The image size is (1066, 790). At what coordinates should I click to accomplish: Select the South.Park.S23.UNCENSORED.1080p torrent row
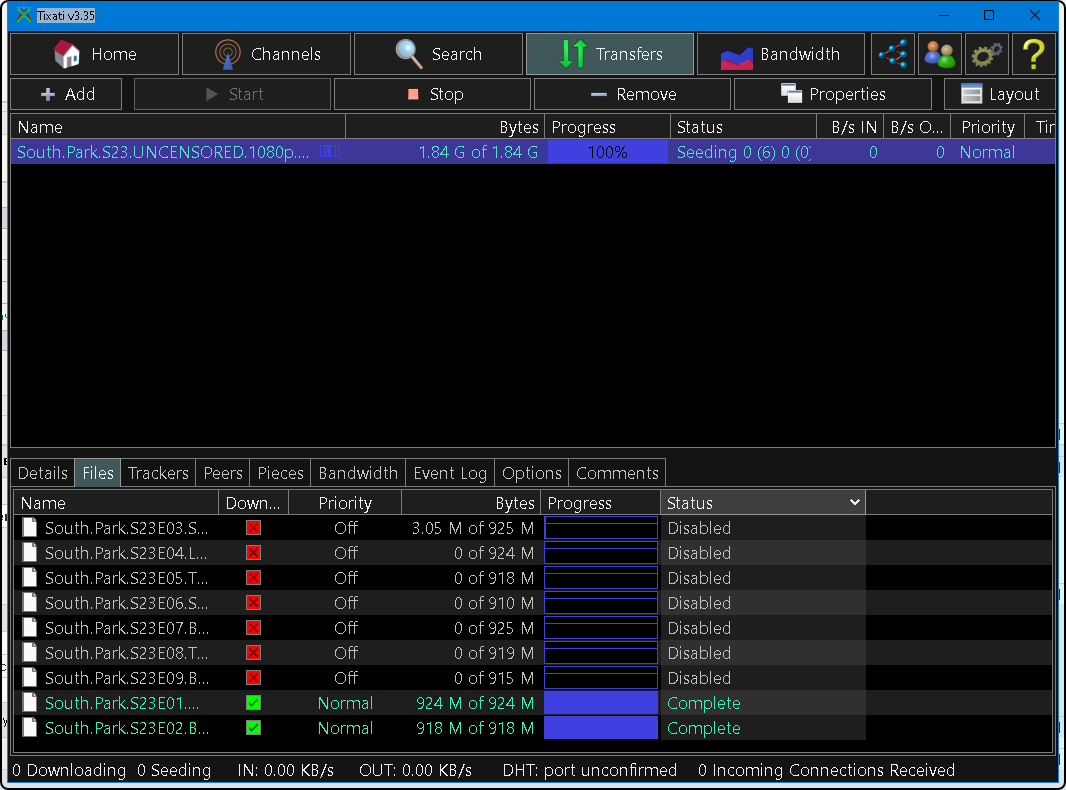(x=533, y=152)
